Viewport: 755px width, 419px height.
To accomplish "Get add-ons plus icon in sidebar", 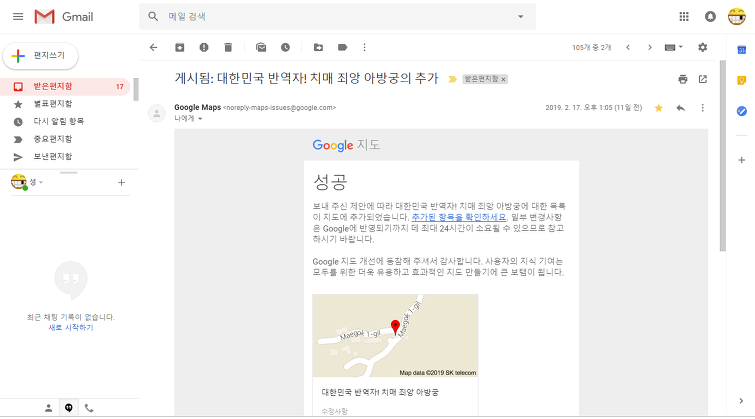I will pos(742,160).
